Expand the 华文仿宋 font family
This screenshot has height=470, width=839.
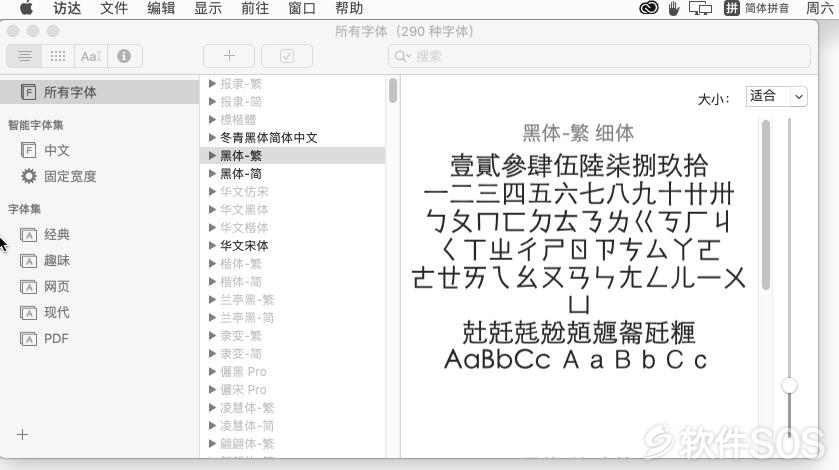tap(212, 192)
